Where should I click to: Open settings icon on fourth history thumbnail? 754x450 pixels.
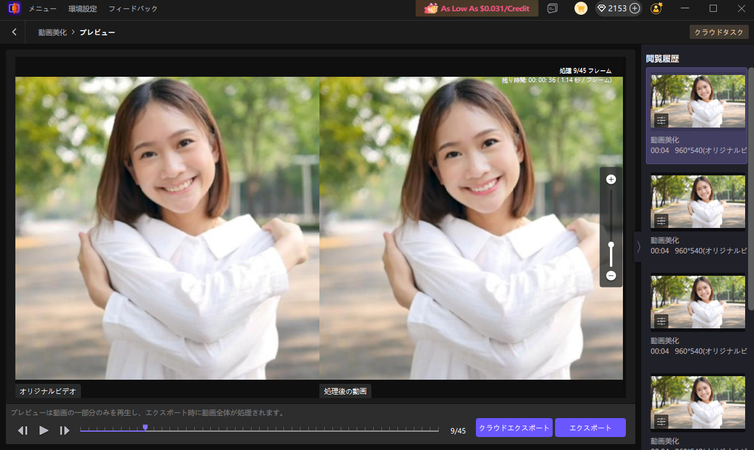pos(661,421)
